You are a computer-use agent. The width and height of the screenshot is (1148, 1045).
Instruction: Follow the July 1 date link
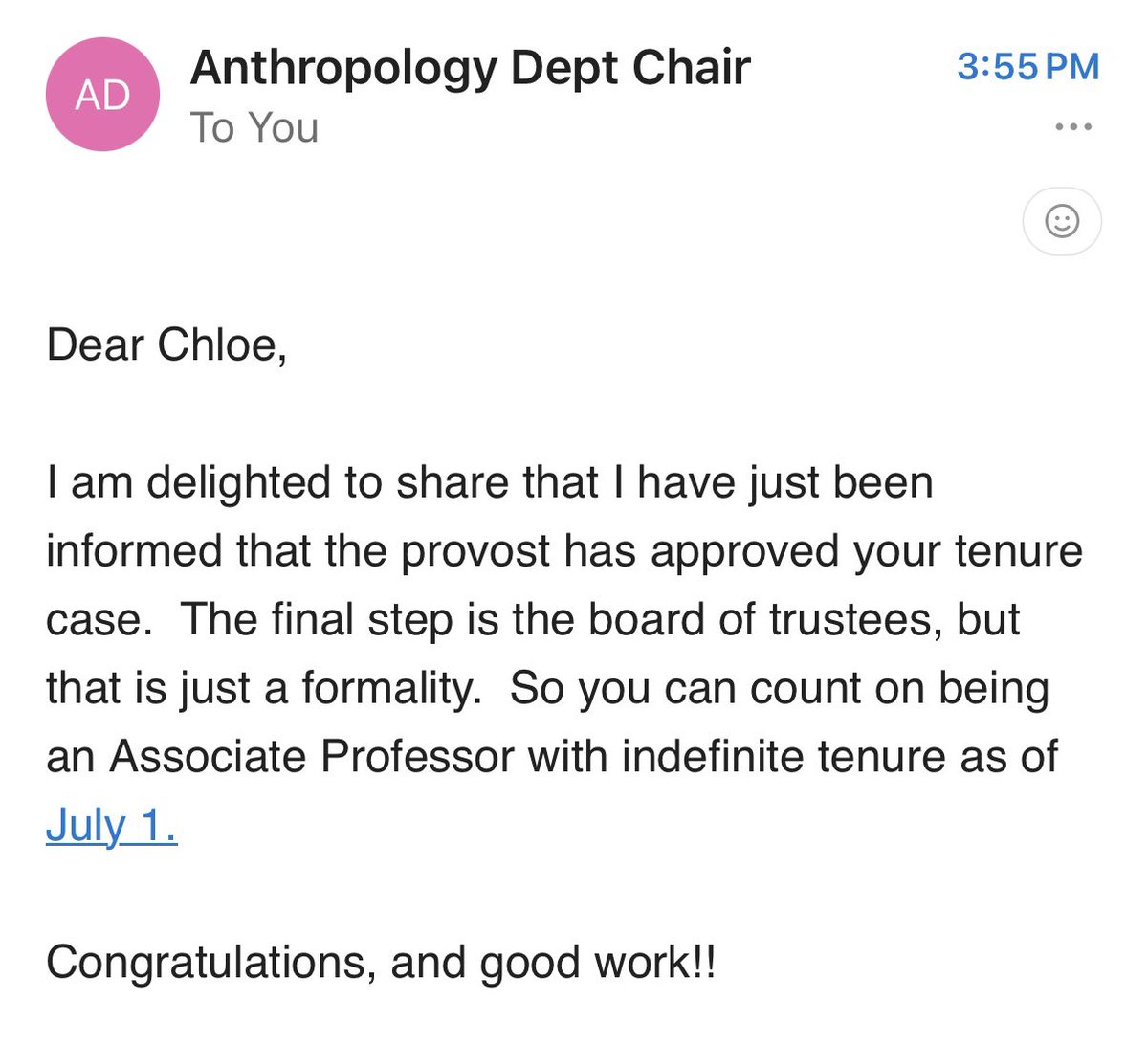coord(111,825)
